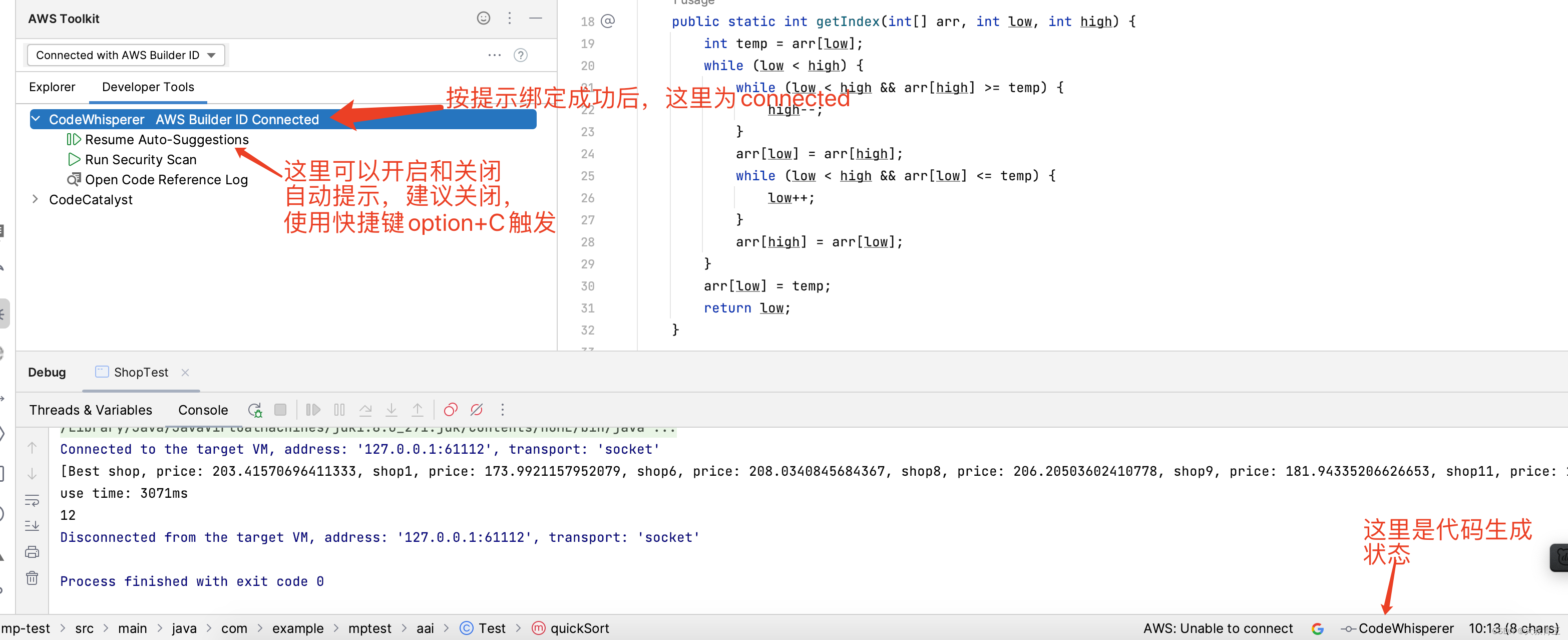This screenshot has width=1568, height=640.
Task: Click the Google icon in the status bar
Action: [1318, 629]
